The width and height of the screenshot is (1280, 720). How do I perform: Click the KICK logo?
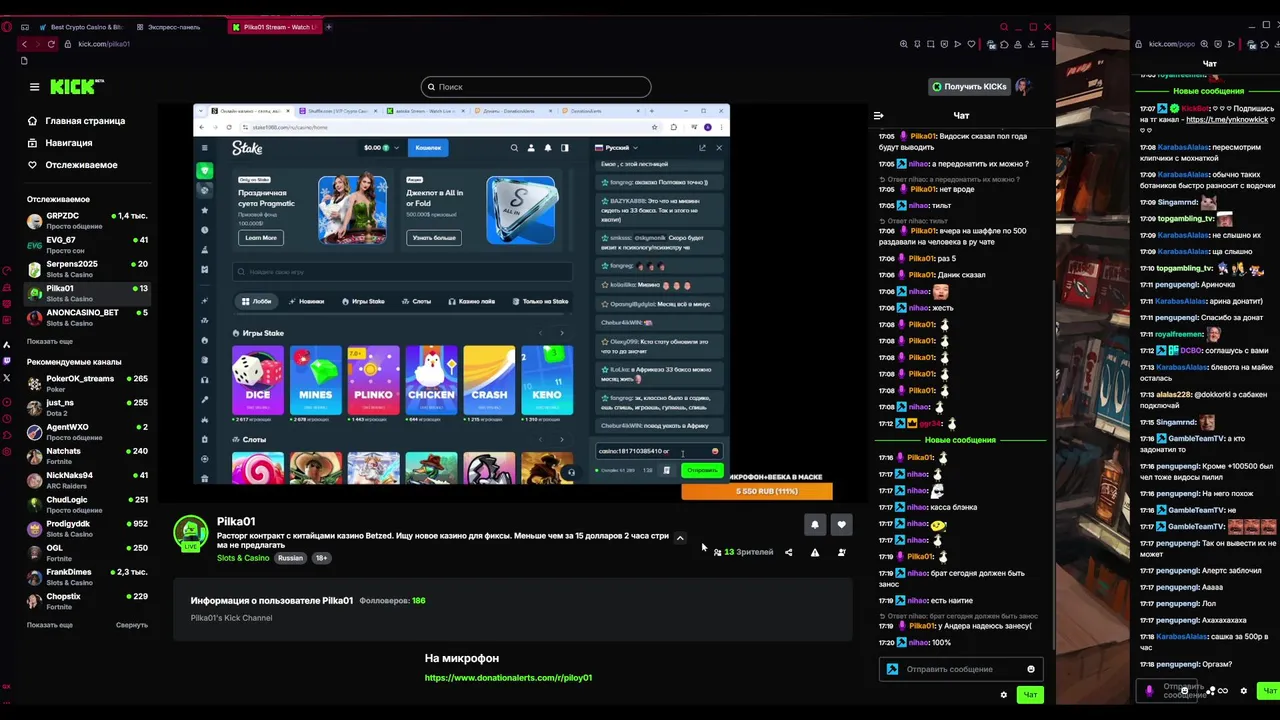click(x=77, y=87)
